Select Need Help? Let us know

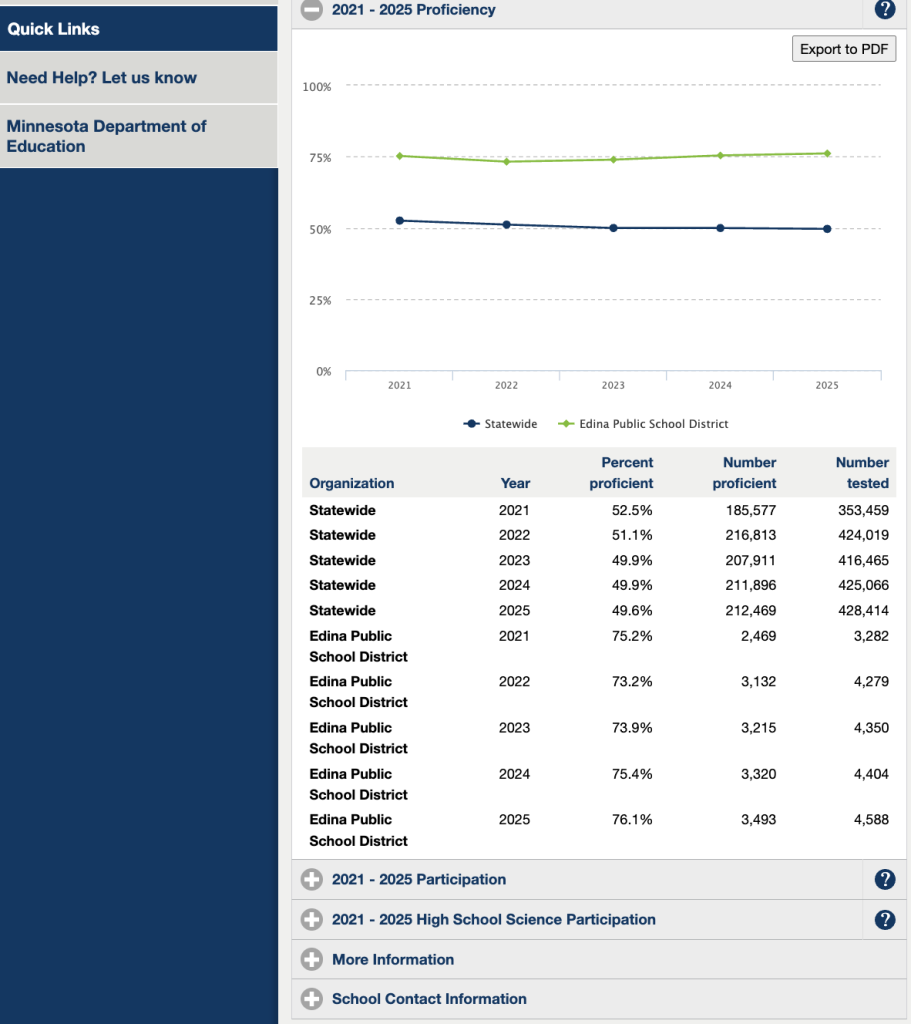102,78
